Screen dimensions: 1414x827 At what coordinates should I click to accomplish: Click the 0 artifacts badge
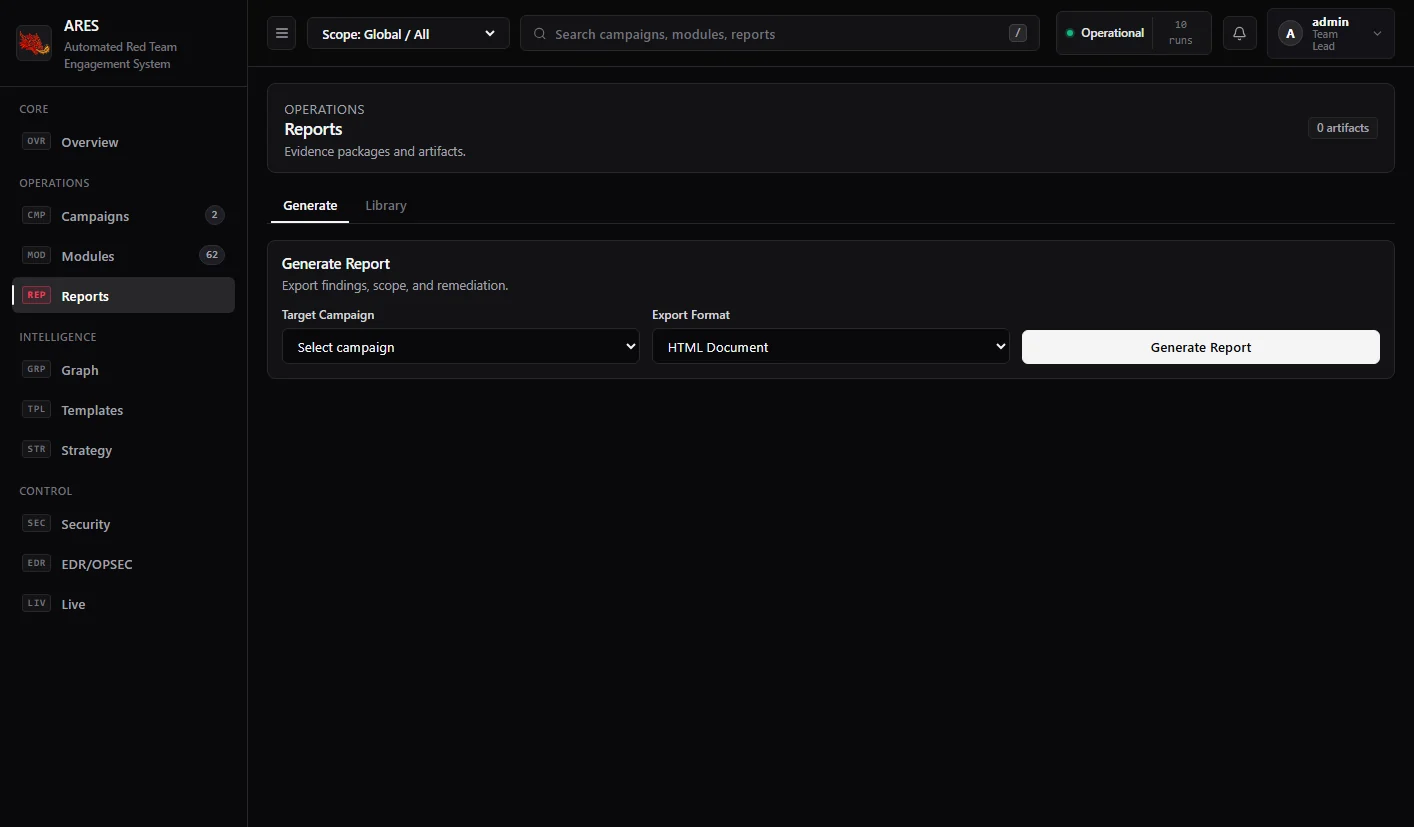click(1343, 128)
